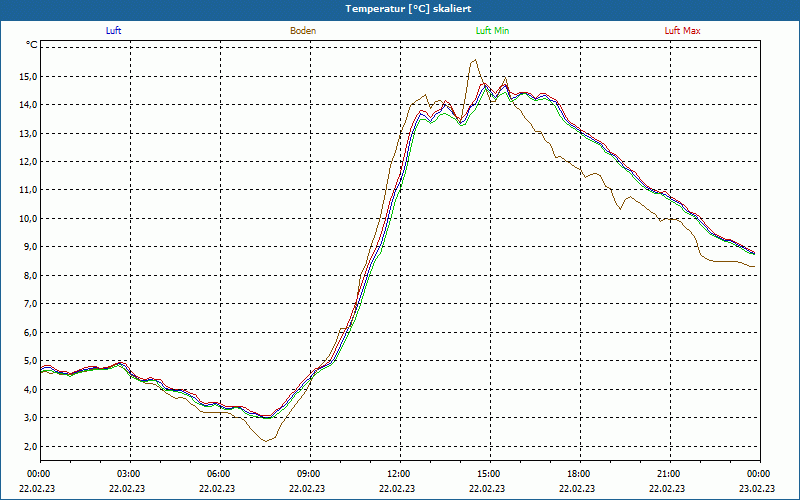Click the 9,0 y-axis value
Screen dimensions: 800x500
31,247
